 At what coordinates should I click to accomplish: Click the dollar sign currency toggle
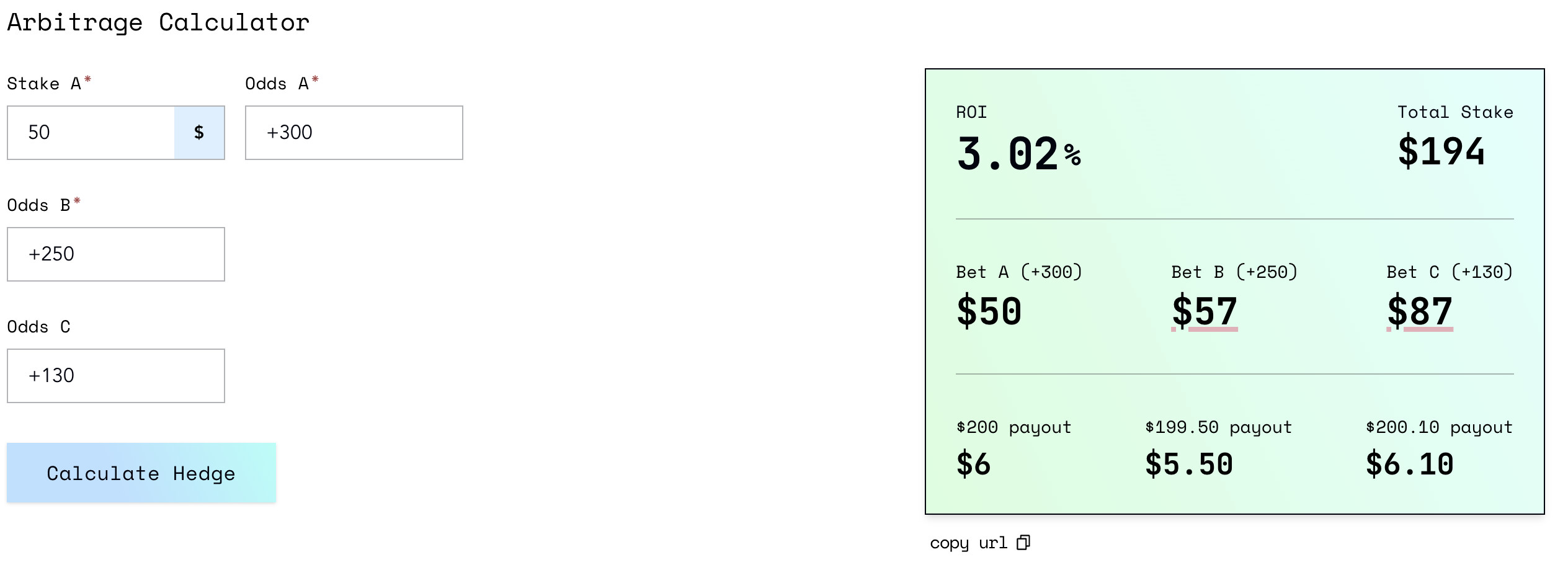tap(199, 133)
